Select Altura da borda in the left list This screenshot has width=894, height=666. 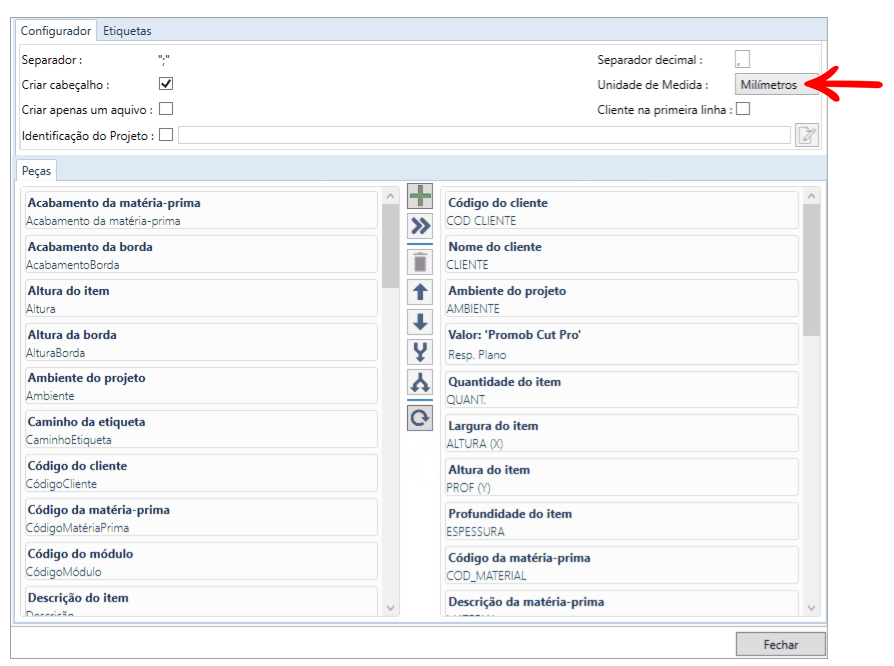click(201, 343)
